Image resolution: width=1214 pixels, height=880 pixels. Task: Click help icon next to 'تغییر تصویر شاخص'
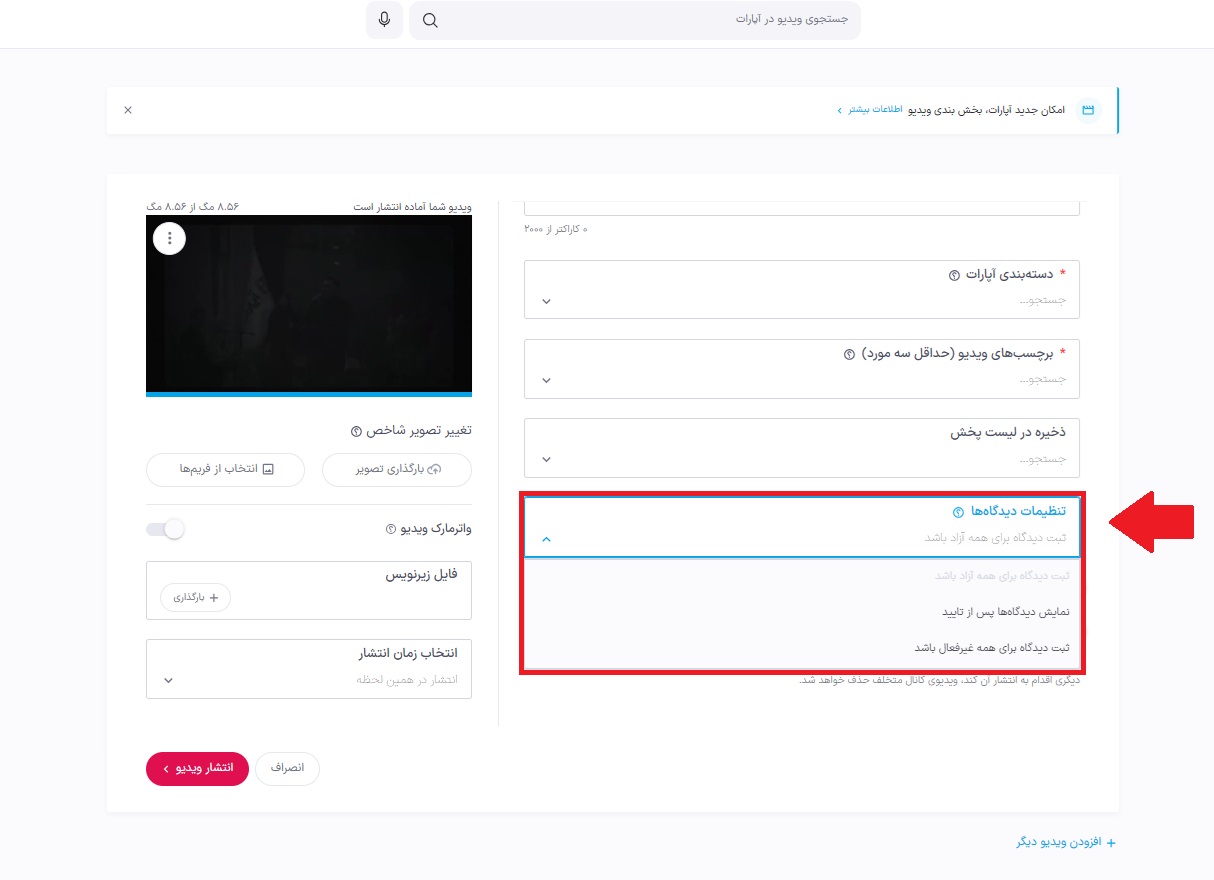[x=355, y=432]
